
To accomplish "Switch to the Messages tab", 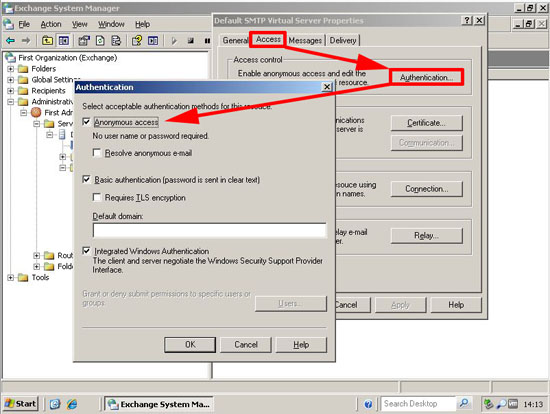I will (x=305, y=40).
